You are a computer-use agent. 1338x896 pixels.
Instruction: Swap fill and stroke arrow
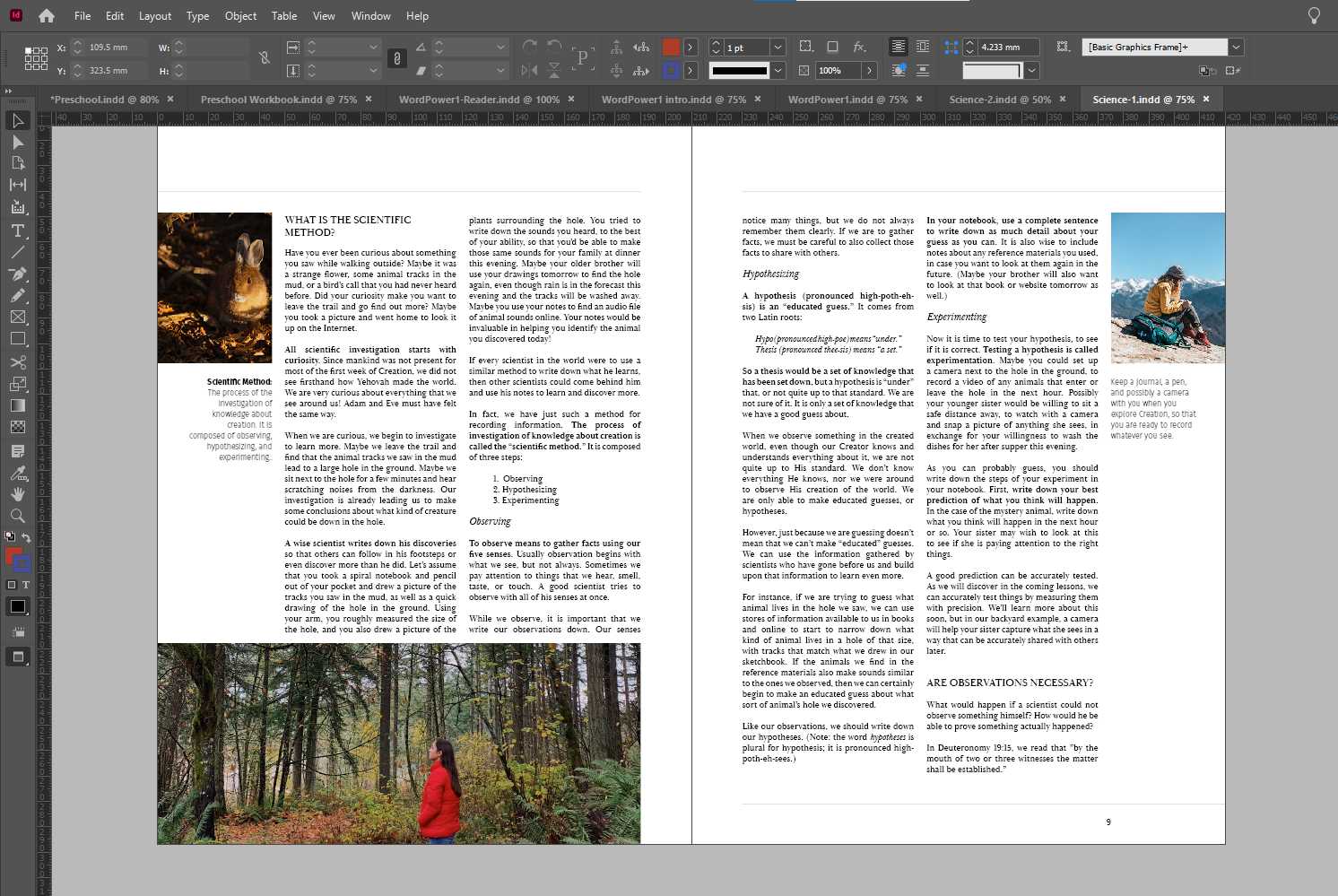[26, 537]
